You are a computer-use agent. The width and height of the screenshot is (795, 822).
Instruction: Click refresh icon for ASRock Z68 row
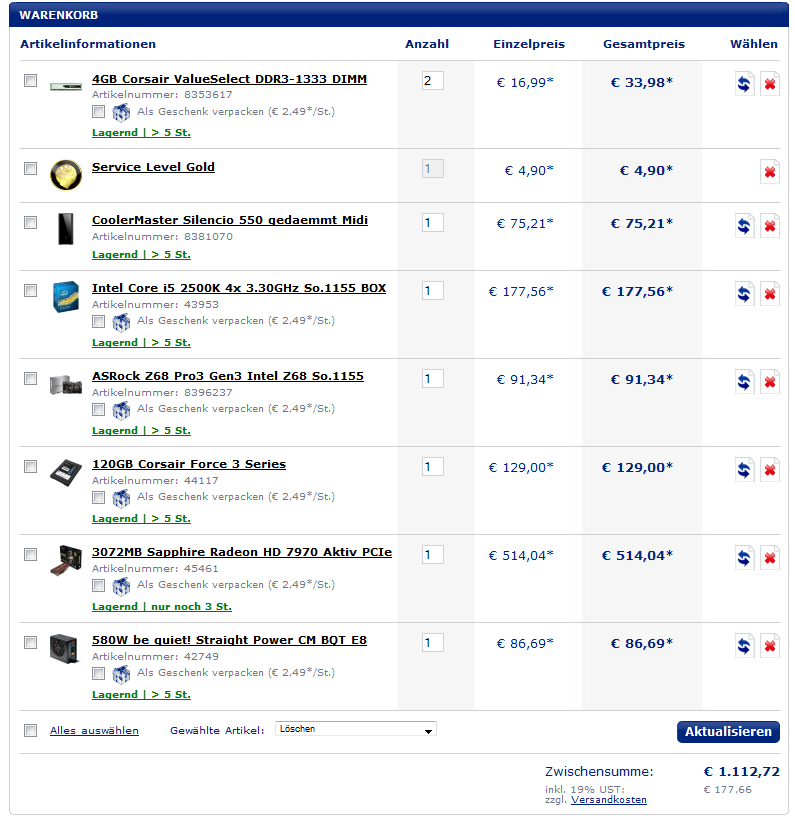[x=744, y=382]
